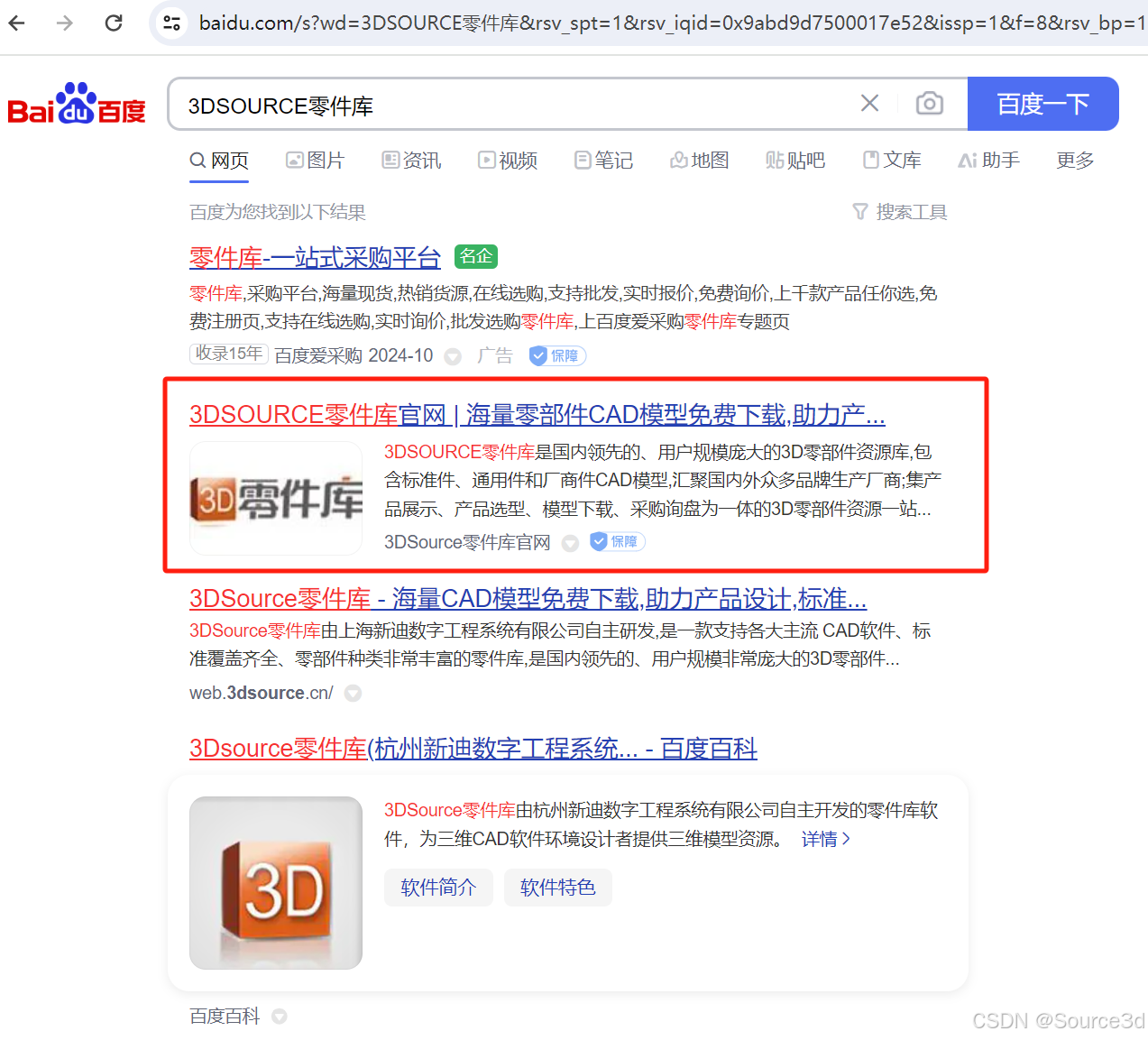Click 保障 badge beside 3DSource零件库官网
This screenshot has width=1148, height=1040.
(x=618, y=541)
